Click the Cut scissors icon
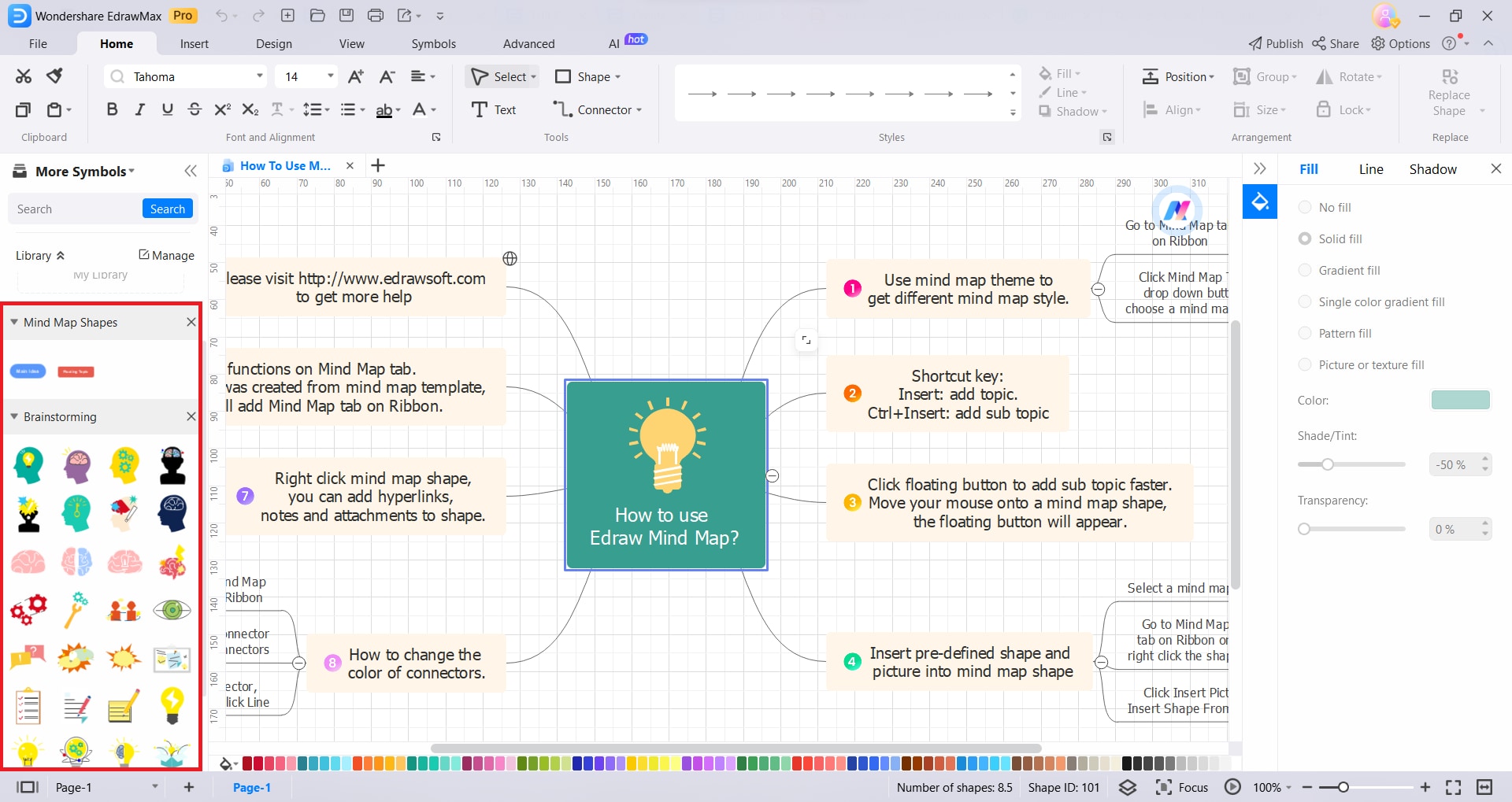The height and width of the screenshot is (802, 1512). pyautogui.click(x=24, y=76)
